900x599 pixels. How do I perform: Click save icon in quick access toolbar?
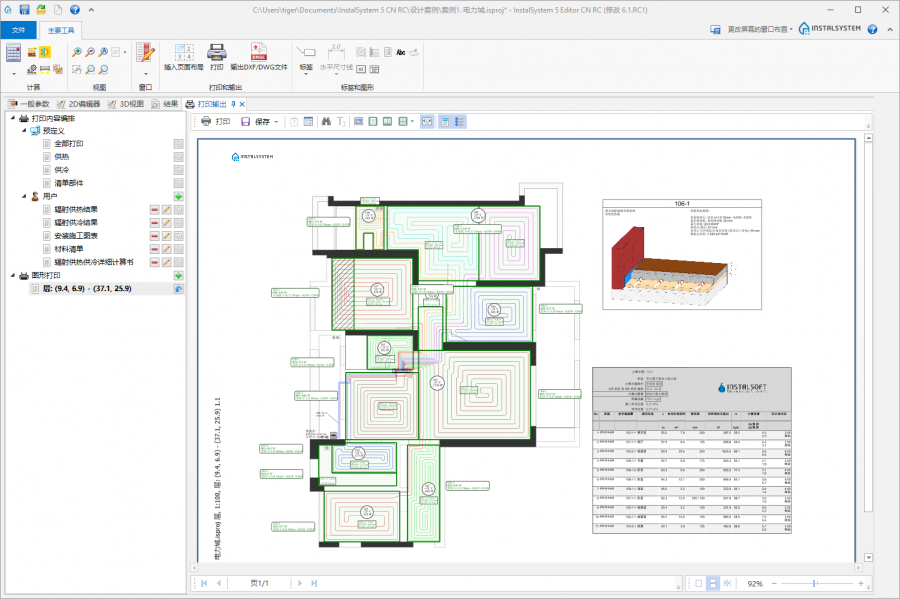coord(25,9)
